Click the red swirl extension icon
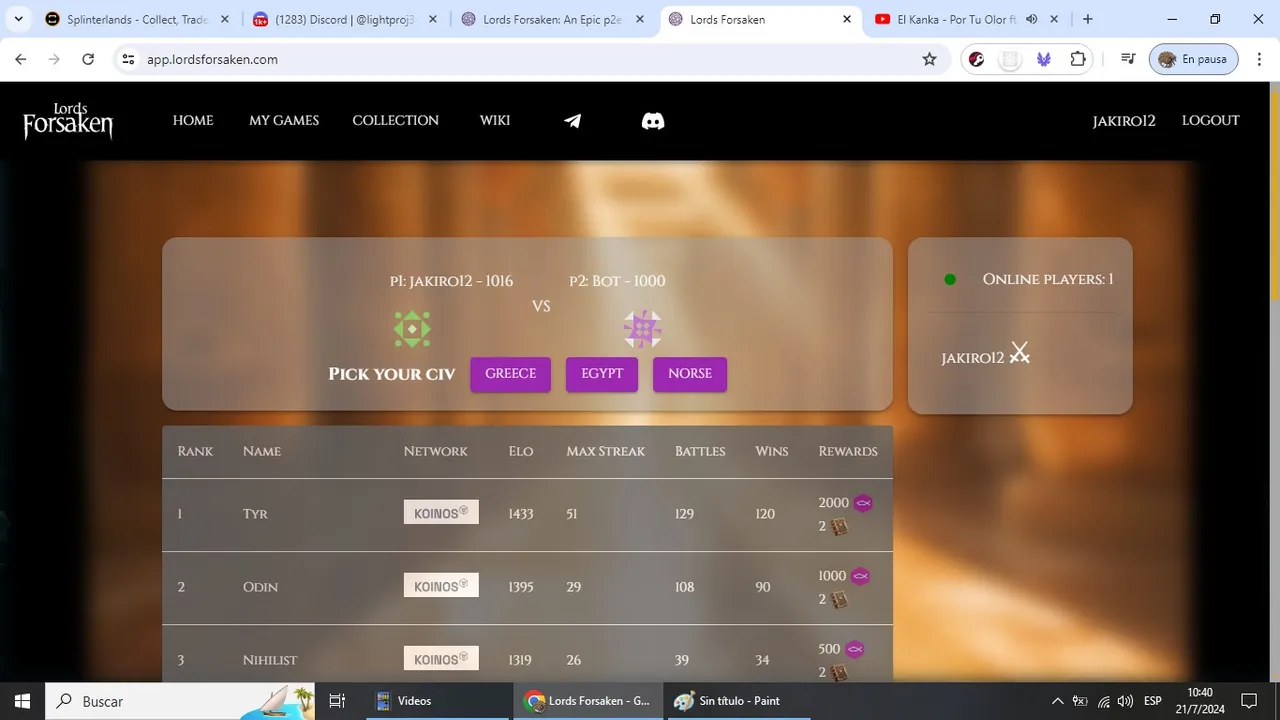 pyautogui.click(x=977, y=59)
